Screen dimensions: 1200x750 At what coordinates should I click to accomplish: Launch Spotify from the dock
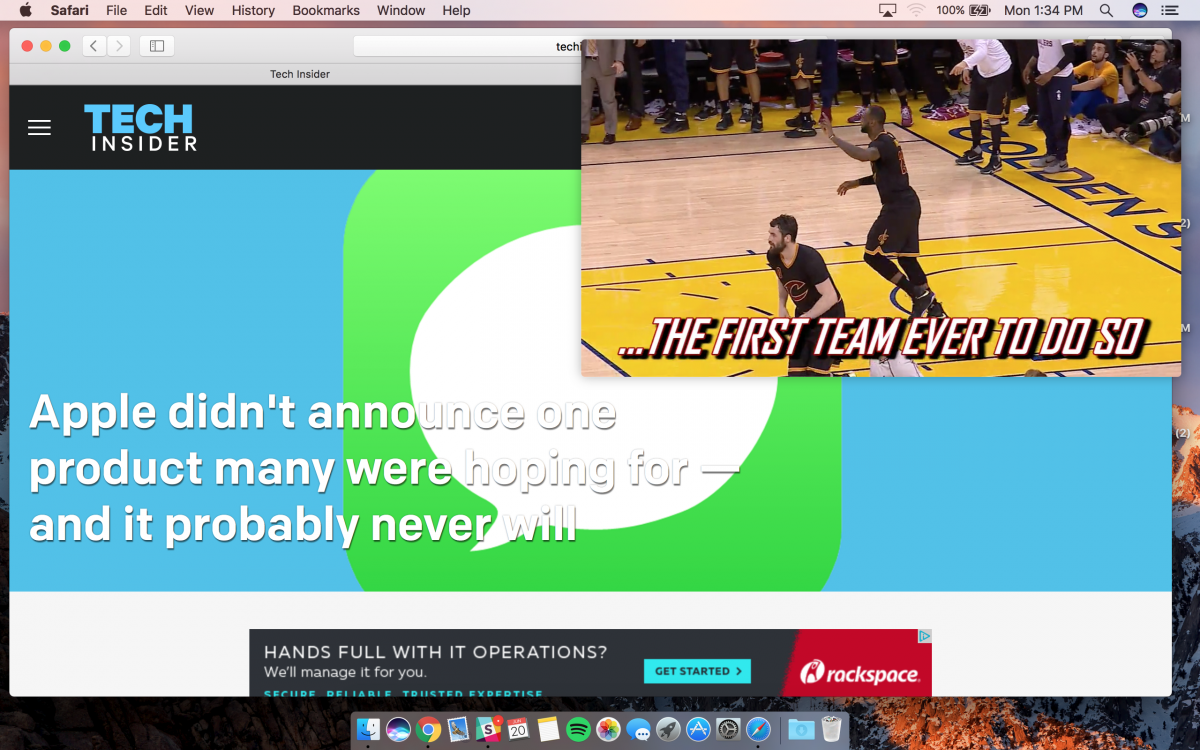coord(578,730)
